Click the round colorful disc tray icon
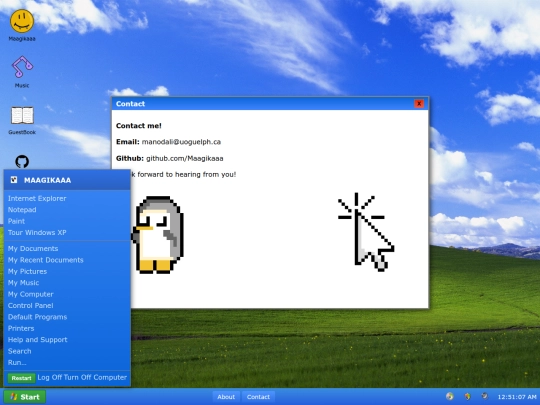Screen dimensions: 540x405 click(x=449, y=396)
